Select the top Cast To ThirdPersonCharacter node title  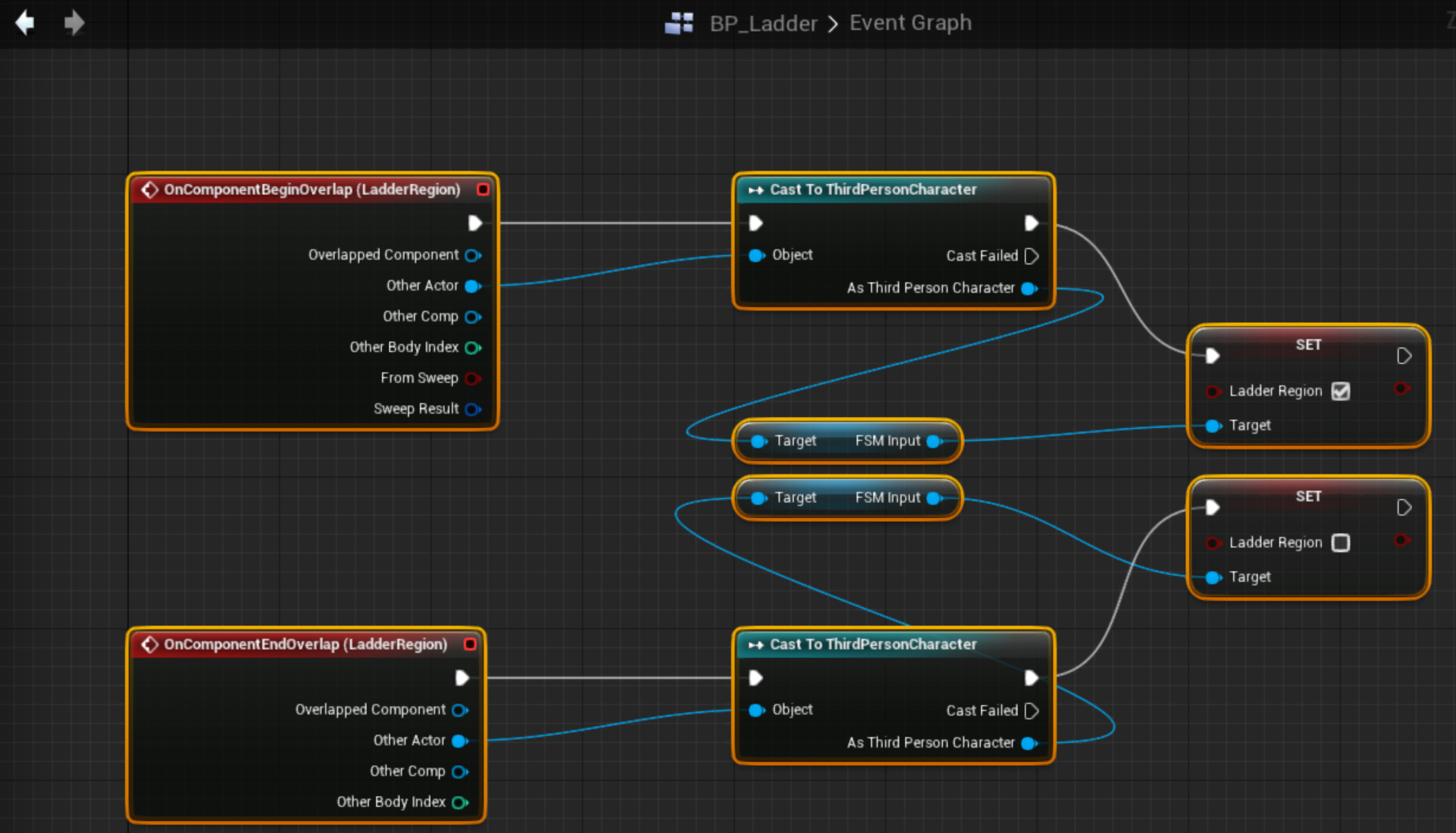click(873, 189)
